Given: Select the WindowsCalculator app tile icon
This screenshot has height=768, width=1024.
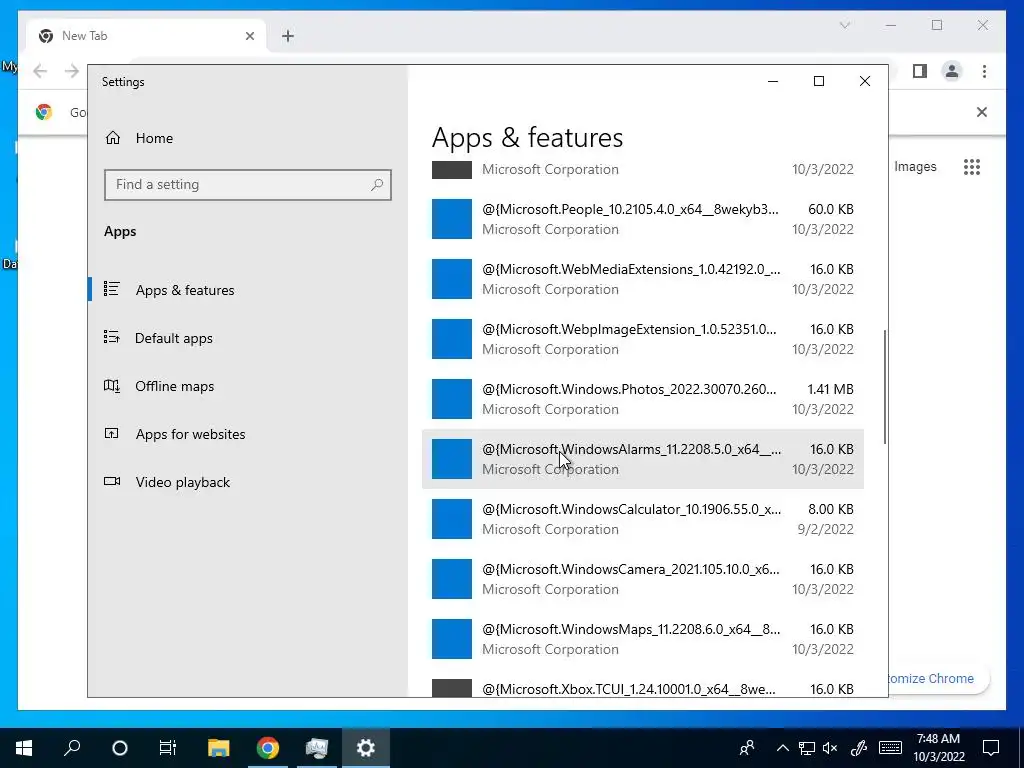Looking at the screenshot, I should pos(452,519).
